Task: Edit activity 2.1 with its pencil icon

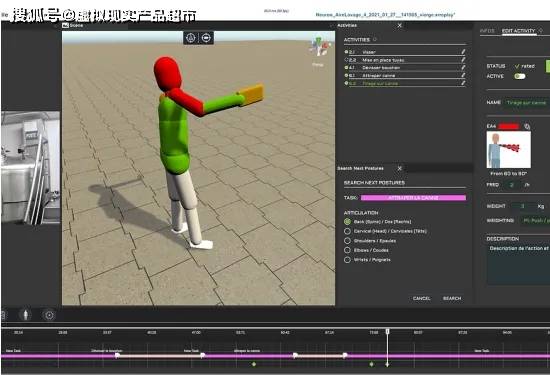Action: pos(463,52)
